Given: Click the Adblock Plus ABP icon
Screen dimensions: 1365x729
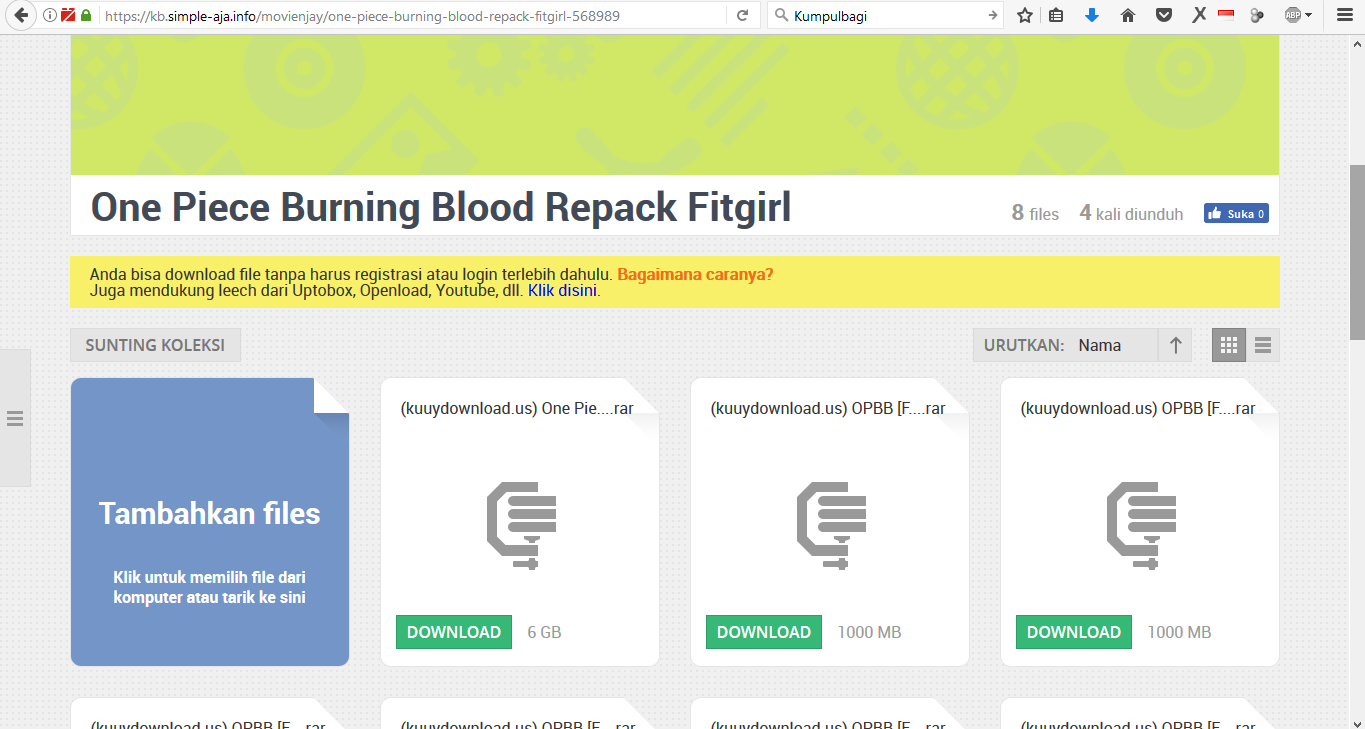Looking at the screenshot, I should (x=1293, y=16).
